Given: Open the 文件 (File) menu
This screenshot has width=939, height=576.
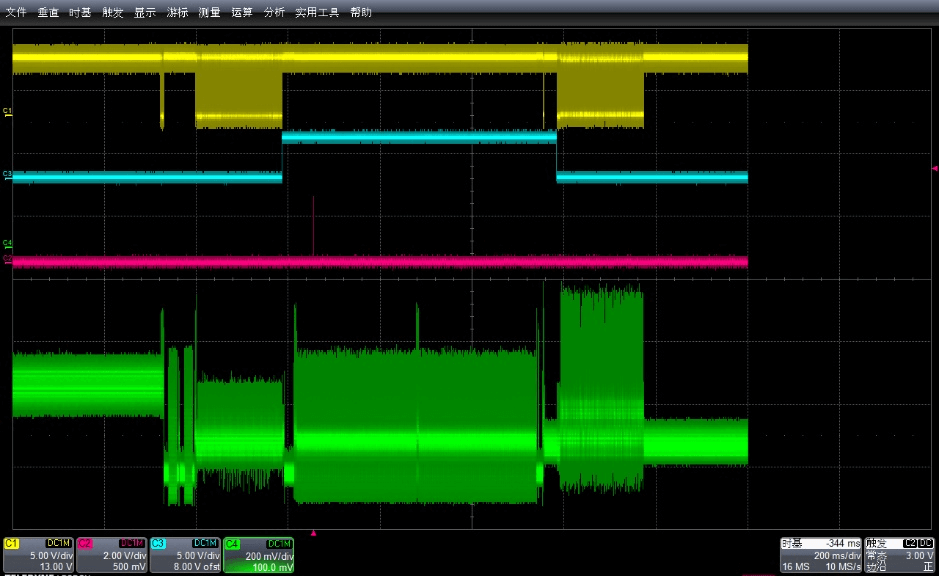Looking at the screenshot, I should [x=16, y=13].
